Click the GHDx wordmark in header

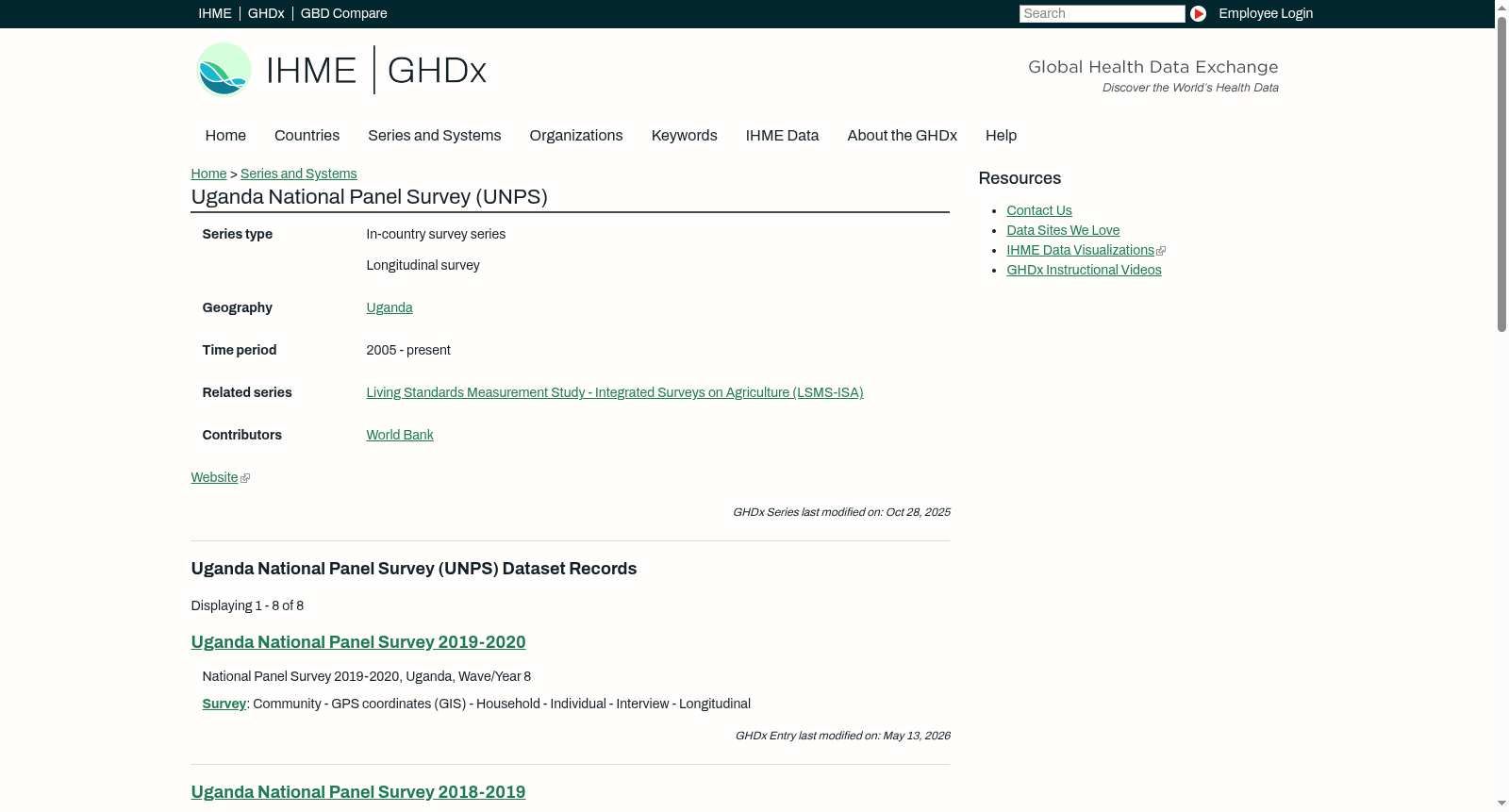(437, 71)
